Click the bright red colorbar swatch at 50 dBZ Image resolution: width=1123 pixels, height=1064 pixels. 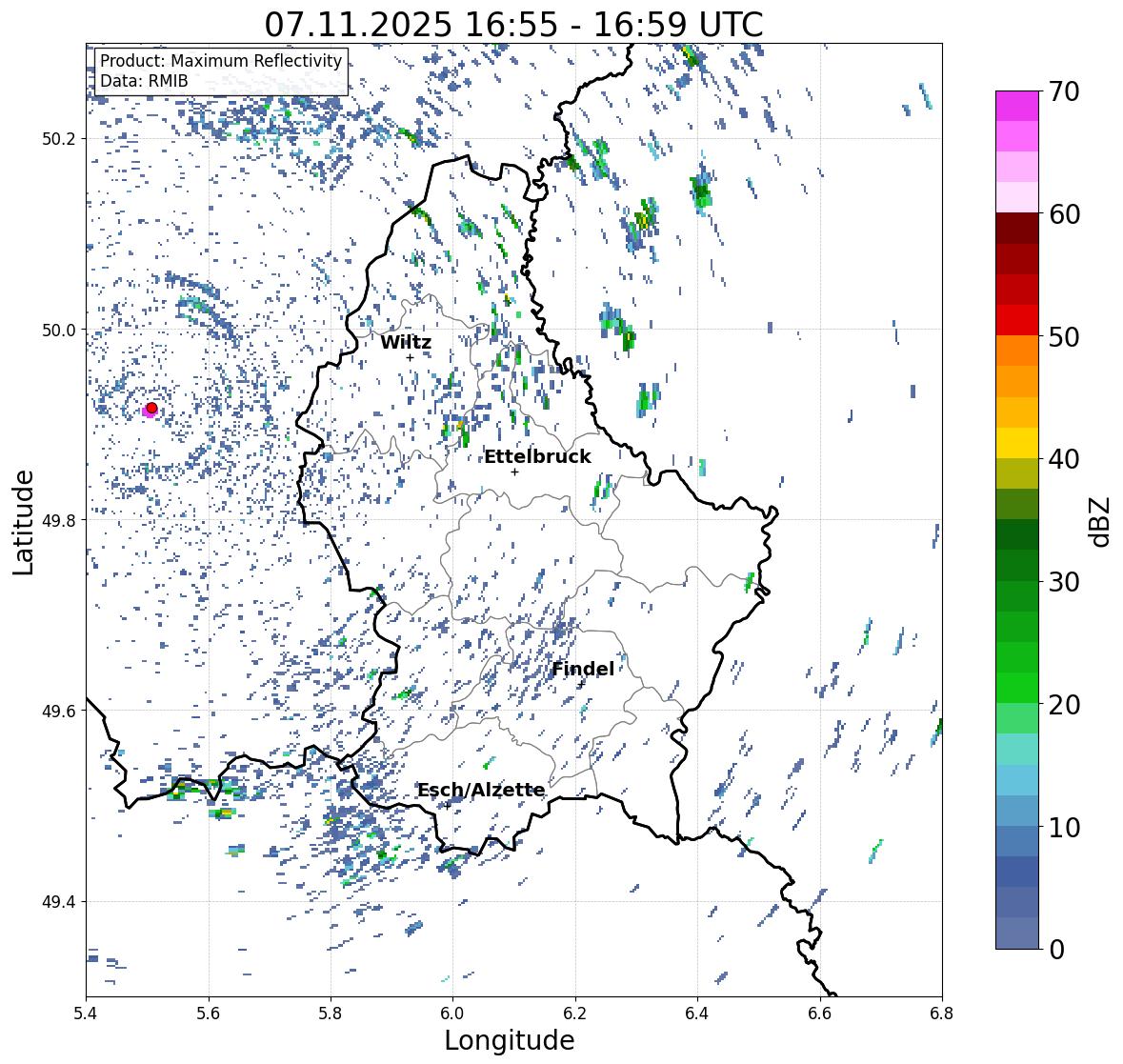(x=1017, y=320)
